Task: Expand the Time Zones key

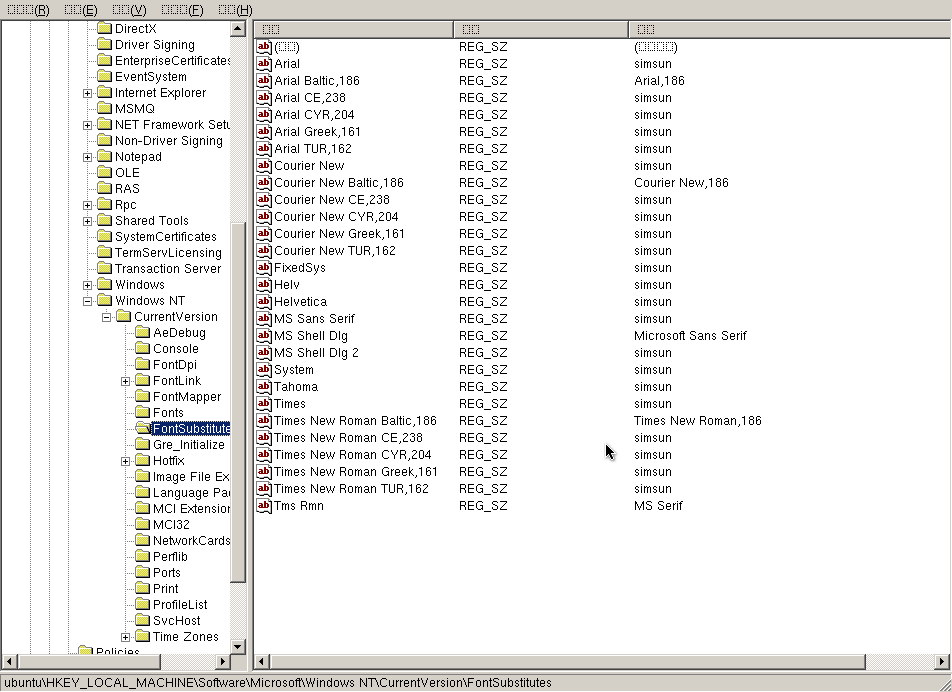Action: (x=126, y=637)
